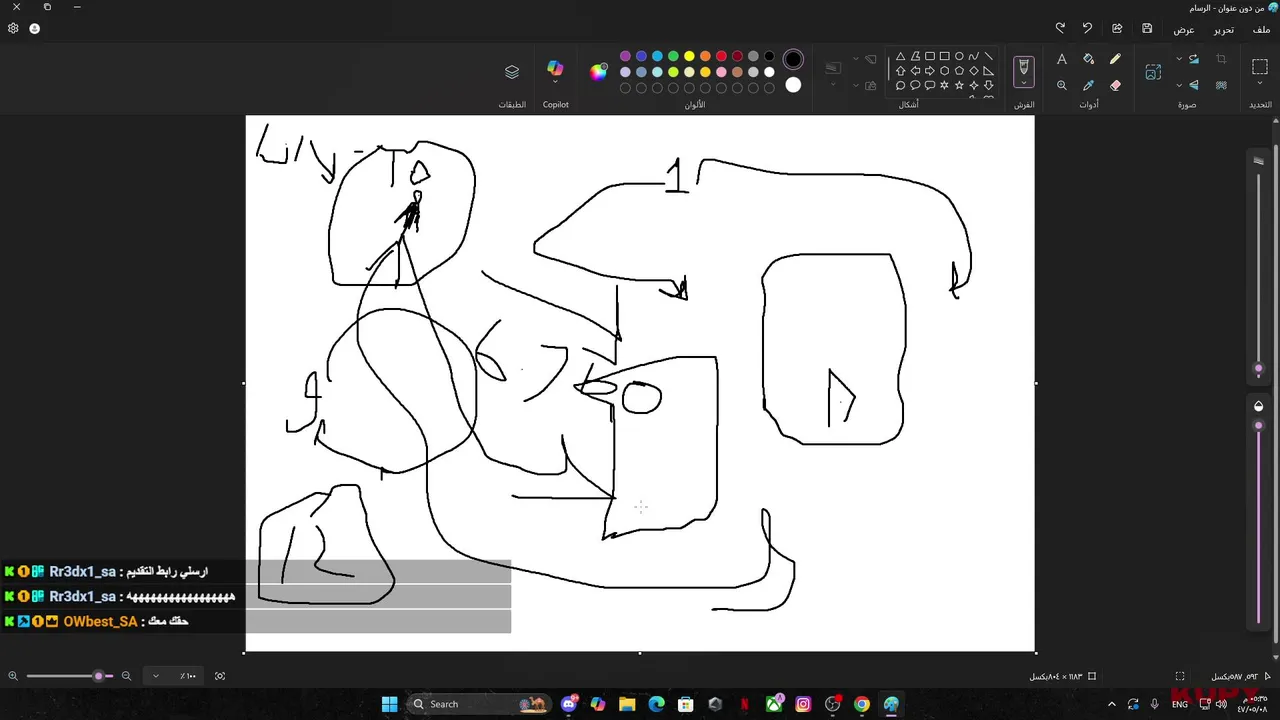Open Instagram from the taskbar
The width and height of the screenshot is (1280, 720).
[803, 704]
